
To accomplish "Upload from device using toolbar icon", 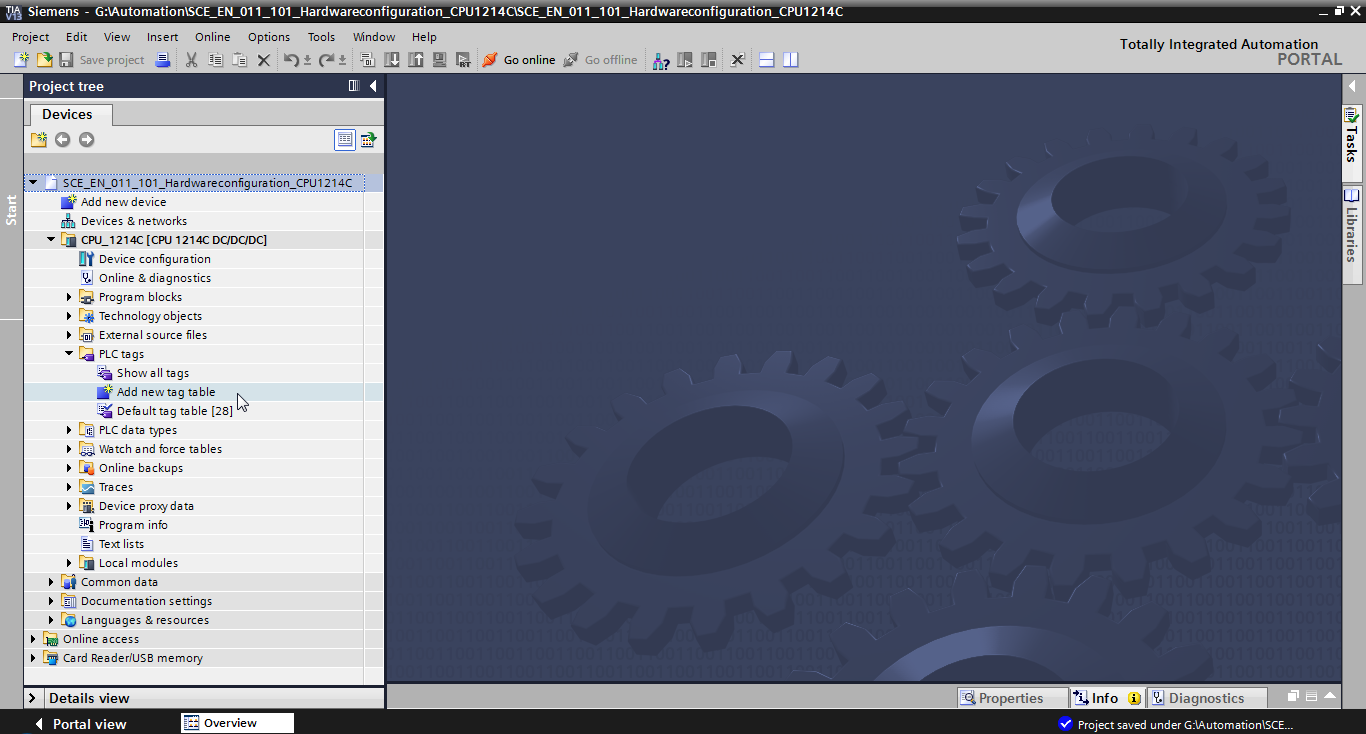I will (x=415, y=60).
